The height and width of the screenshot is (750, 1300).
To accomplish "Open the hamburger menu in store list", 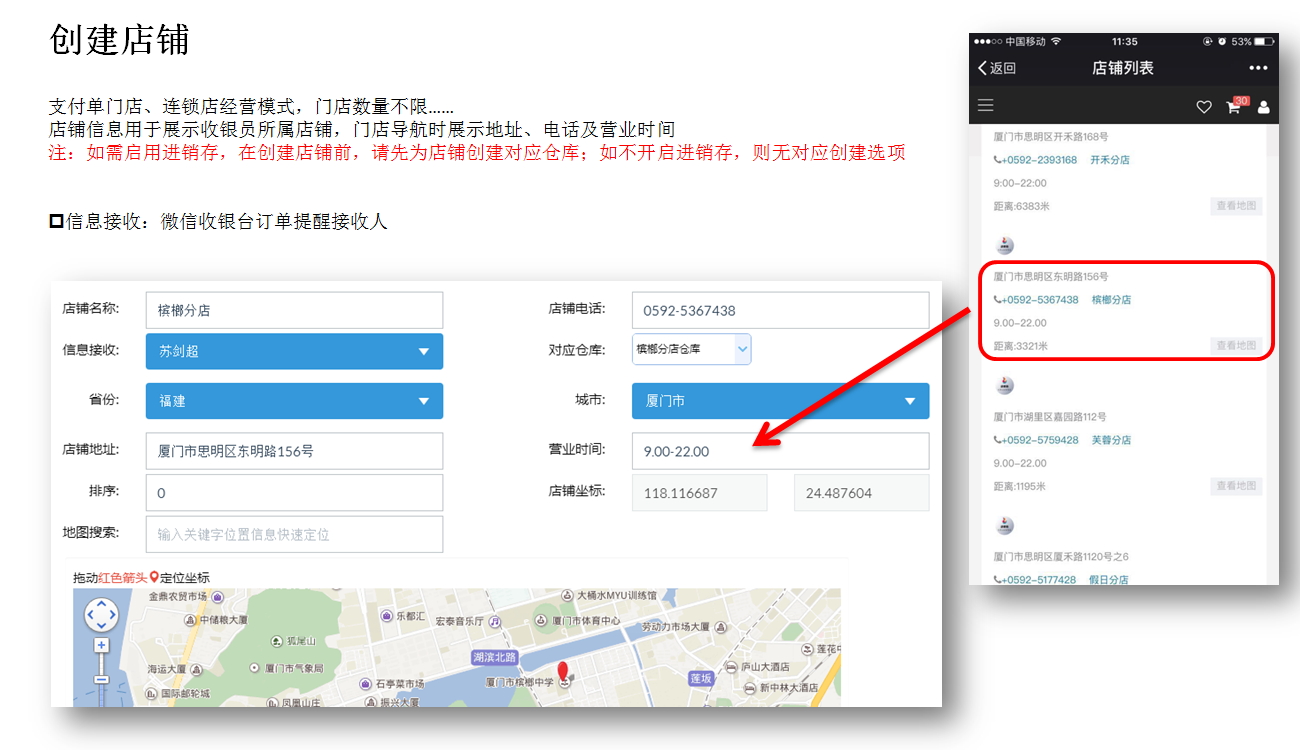I will point(986,105).
